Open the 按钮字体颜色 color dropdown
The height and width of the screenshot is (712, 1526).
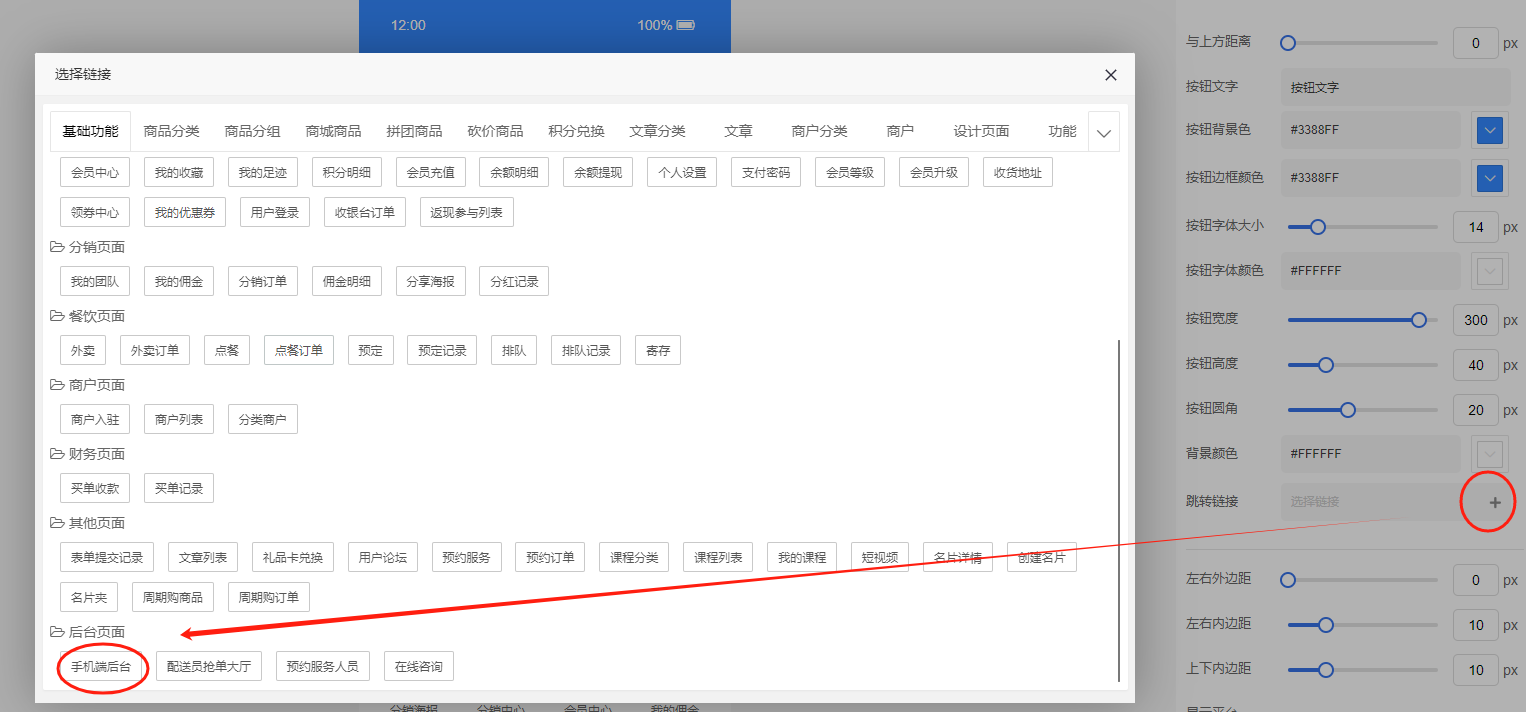click(x=1490, y=271)
